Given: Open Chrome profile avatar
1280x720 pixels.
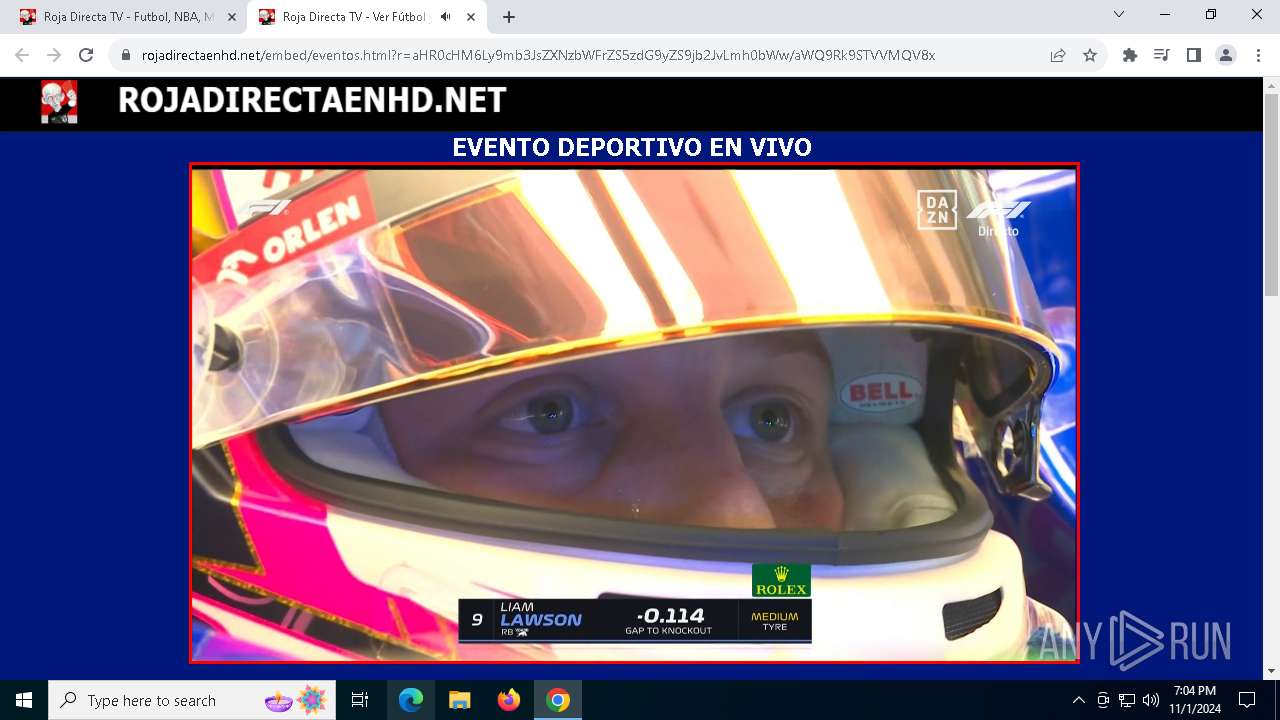Looking at the screenshot, I should [x=1226, y=55].
